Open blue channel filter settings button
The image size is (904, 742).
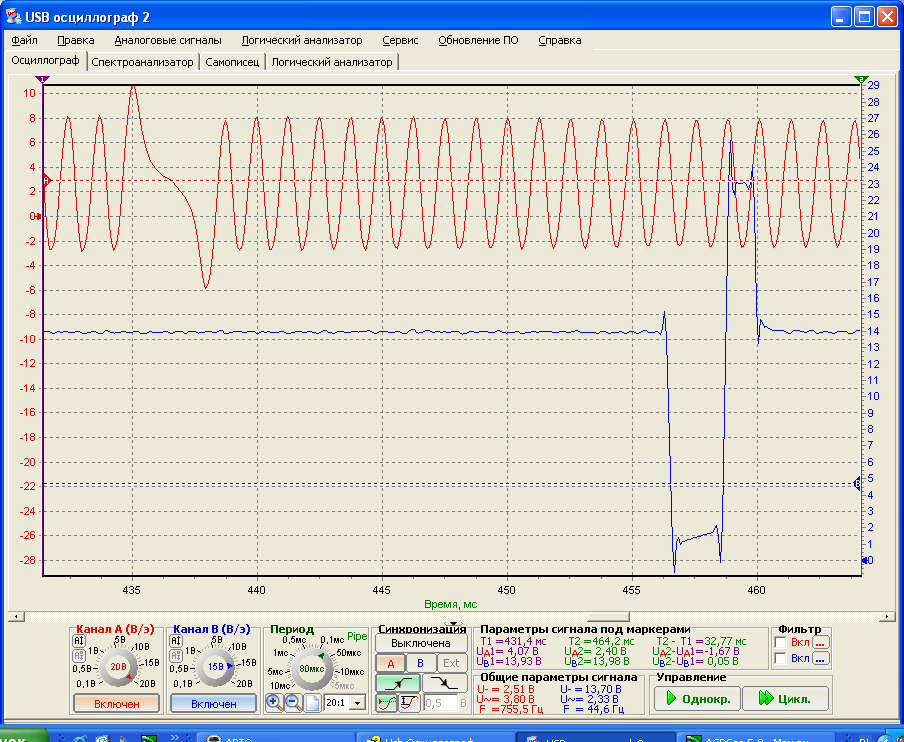point(820,658)
